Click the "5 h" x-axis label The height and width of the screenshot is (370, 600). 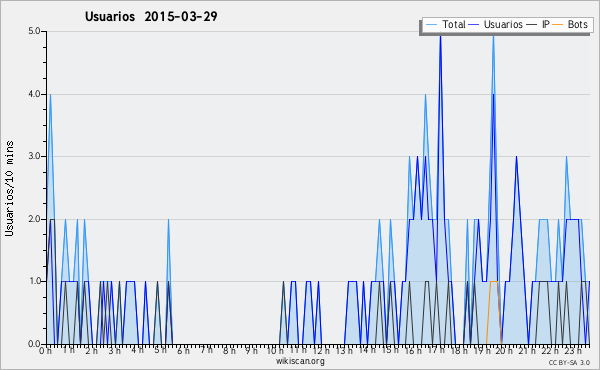coord(160,351)
